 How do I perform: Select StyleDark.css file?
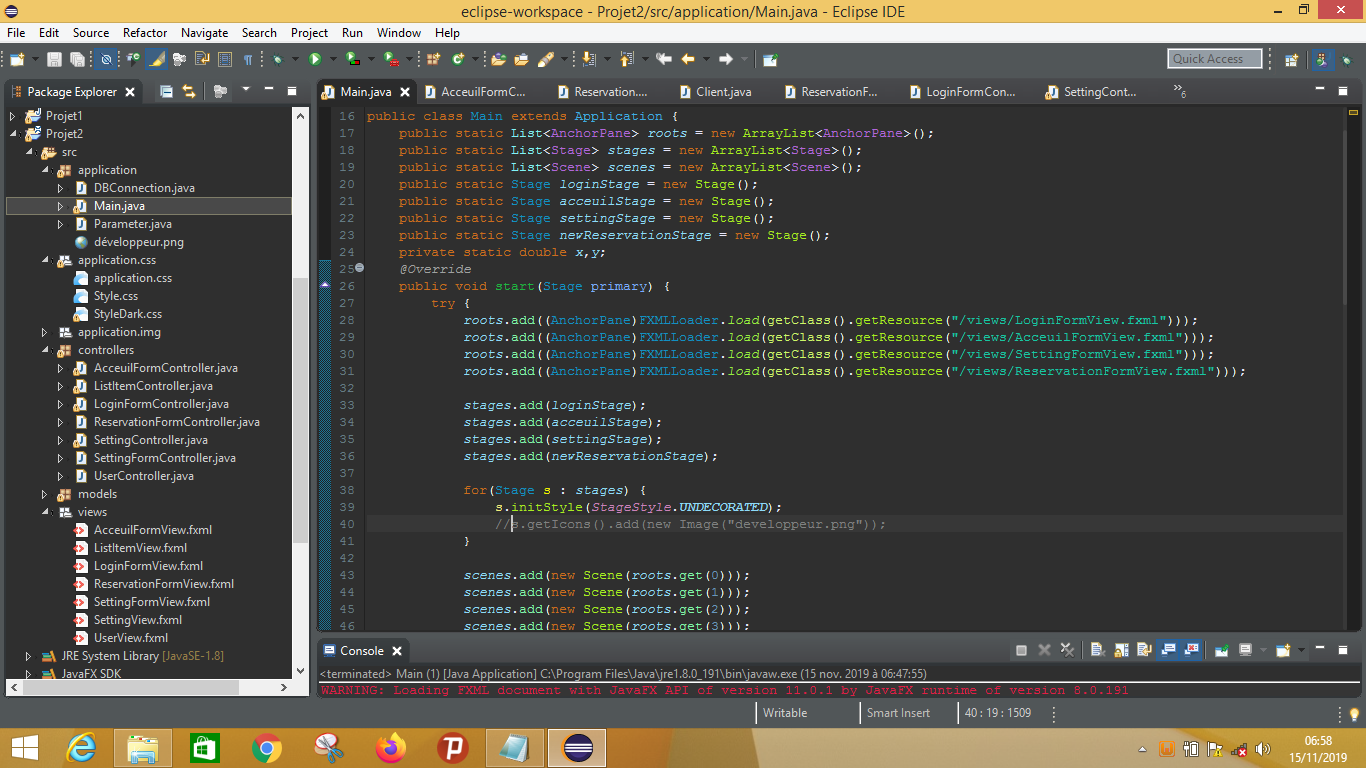[127, 314]
